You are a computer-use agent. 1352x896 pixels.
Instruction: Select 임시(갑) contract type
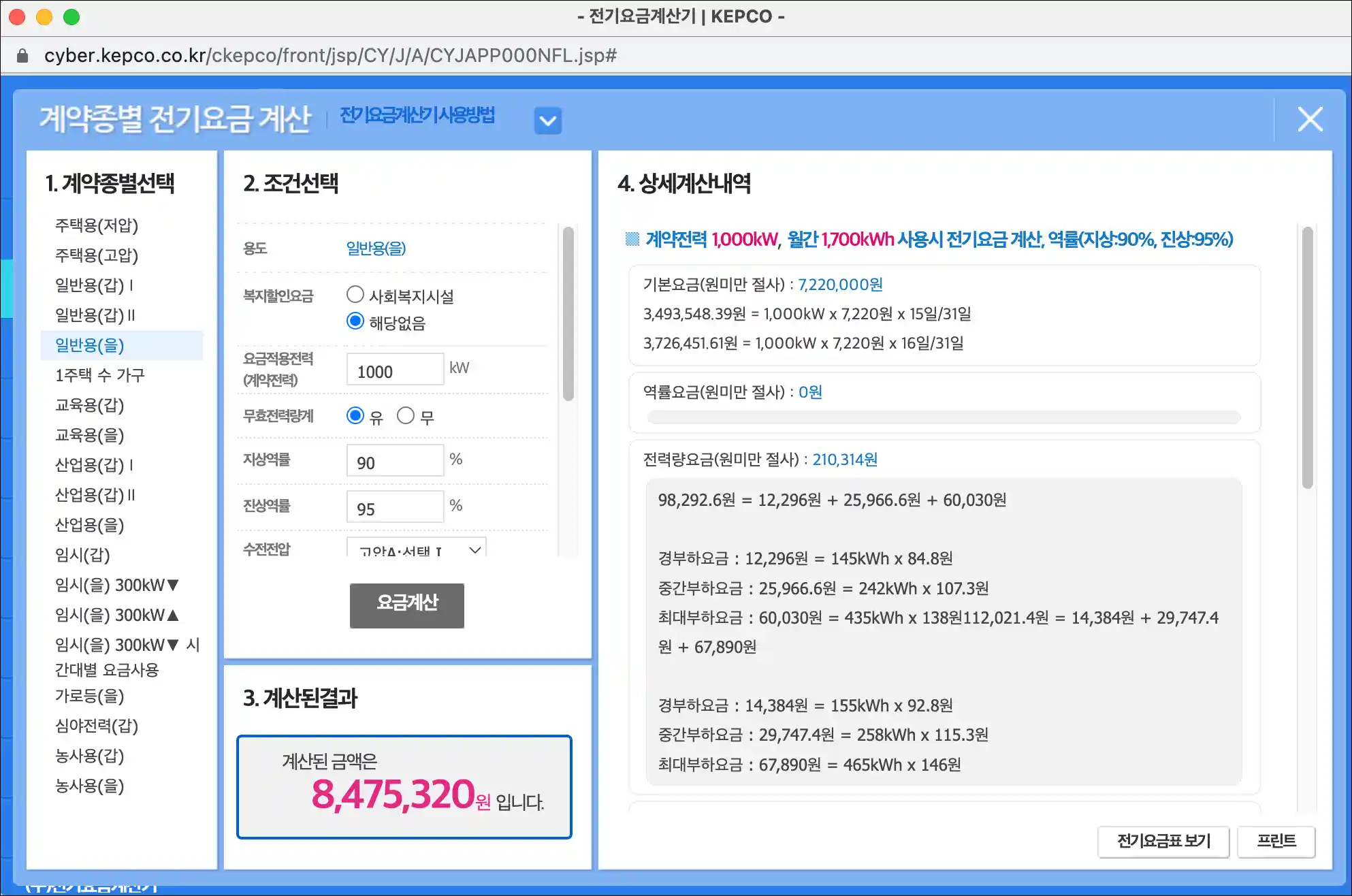82,555
